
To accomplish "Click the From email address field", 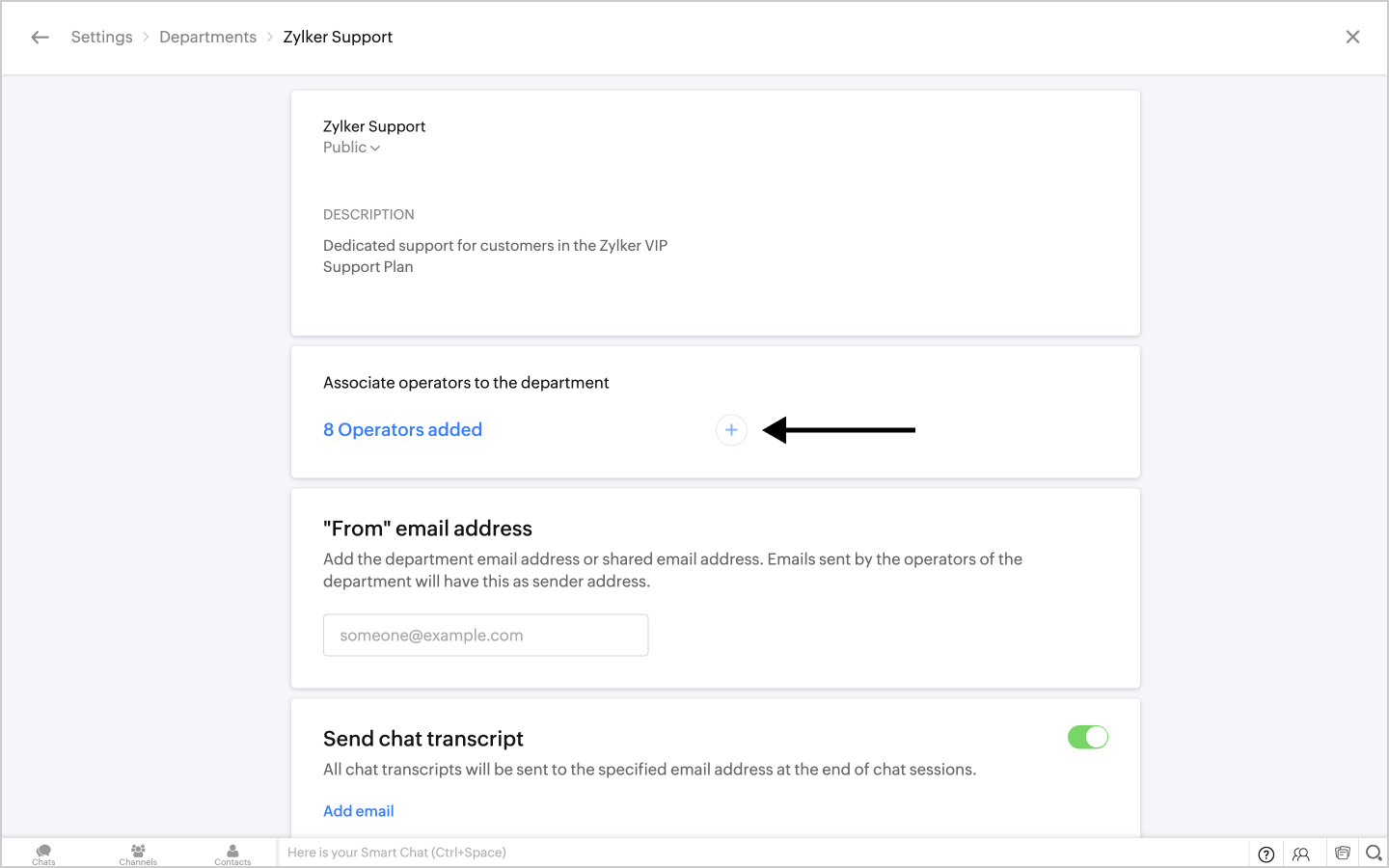I will (x=485, y=636).
